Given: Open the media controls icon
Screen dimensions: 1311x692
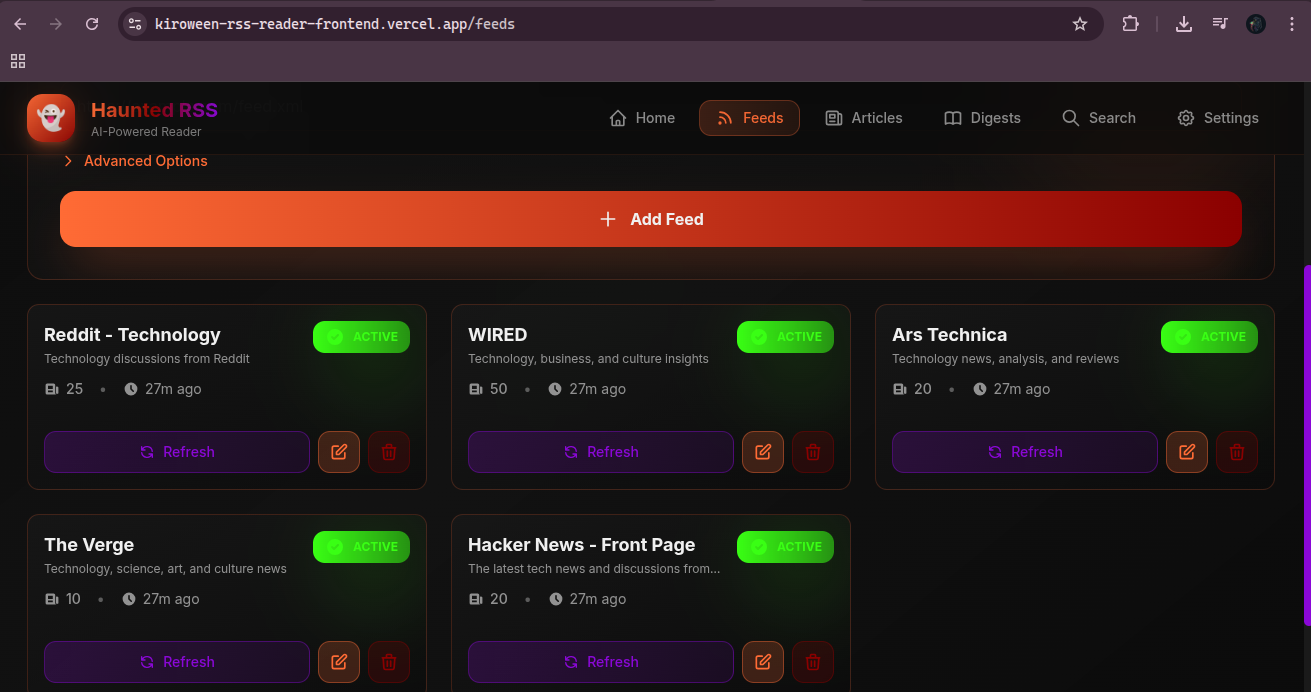Looking at the screenshot, I should (1220, 24).
